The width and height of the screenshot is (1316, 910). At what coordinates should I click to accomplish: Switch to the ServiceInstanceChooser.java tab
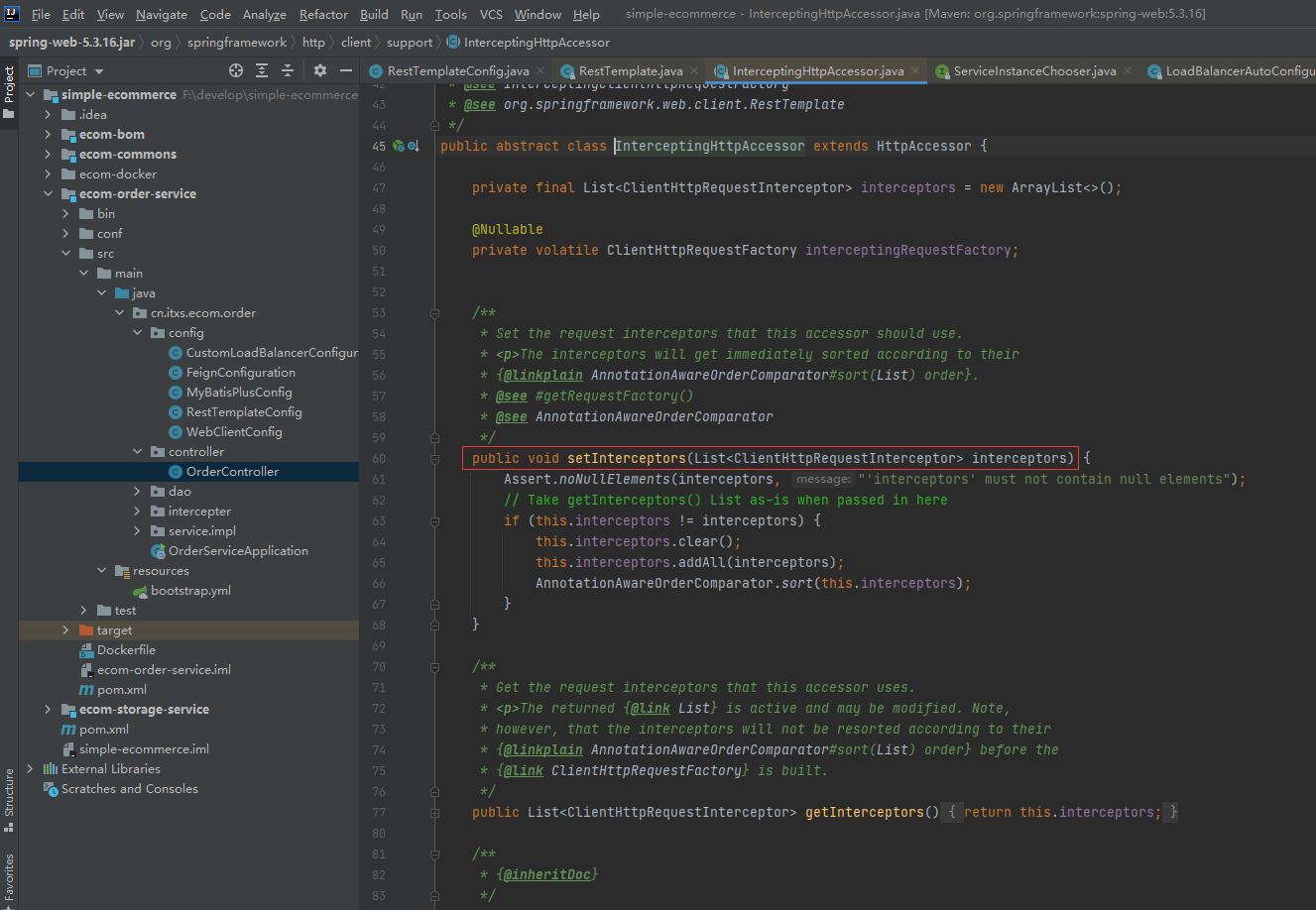tap(1033, 71)
